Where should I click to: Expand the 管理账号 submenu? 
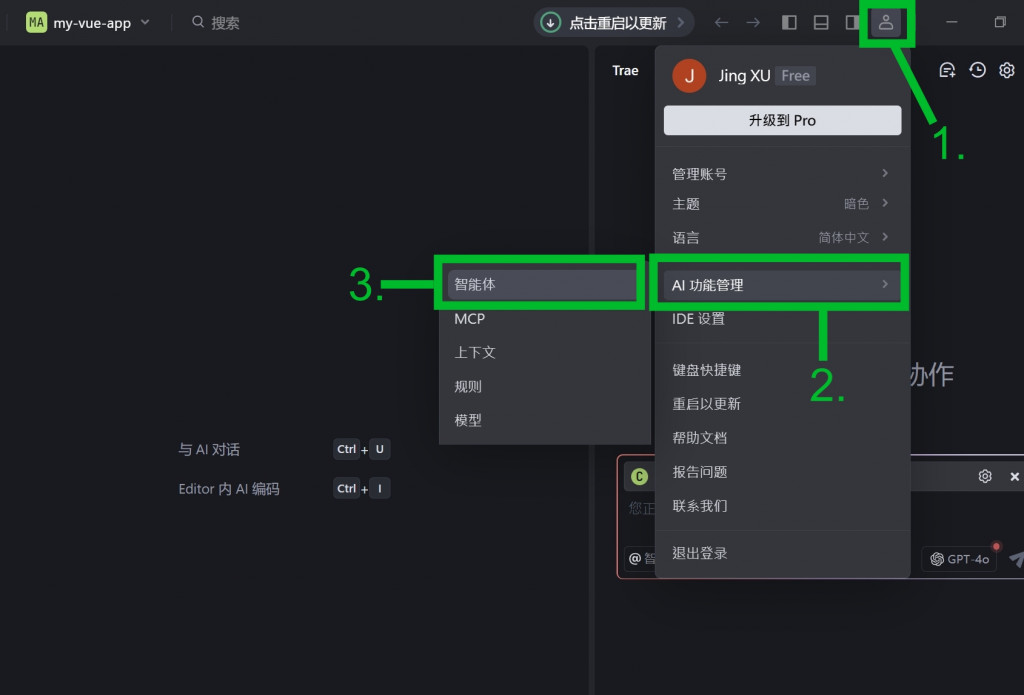click(782, 174)
